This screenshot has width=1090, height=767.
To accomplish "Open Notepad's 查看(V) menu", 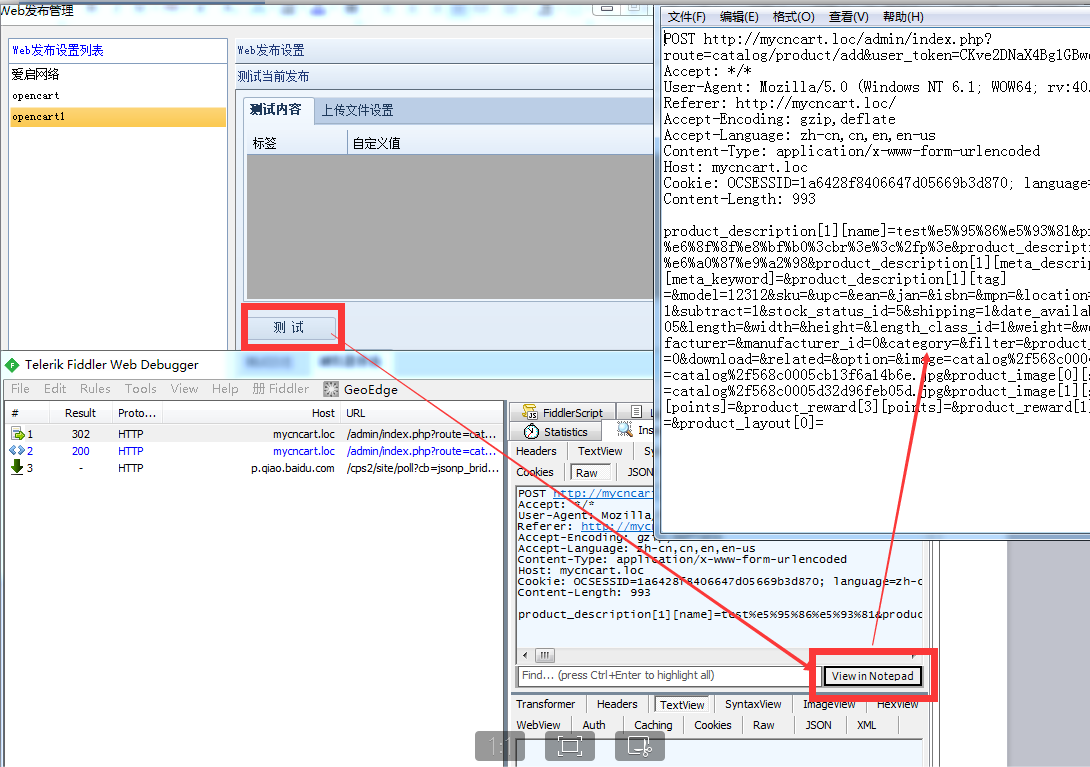I will [848, 17].
